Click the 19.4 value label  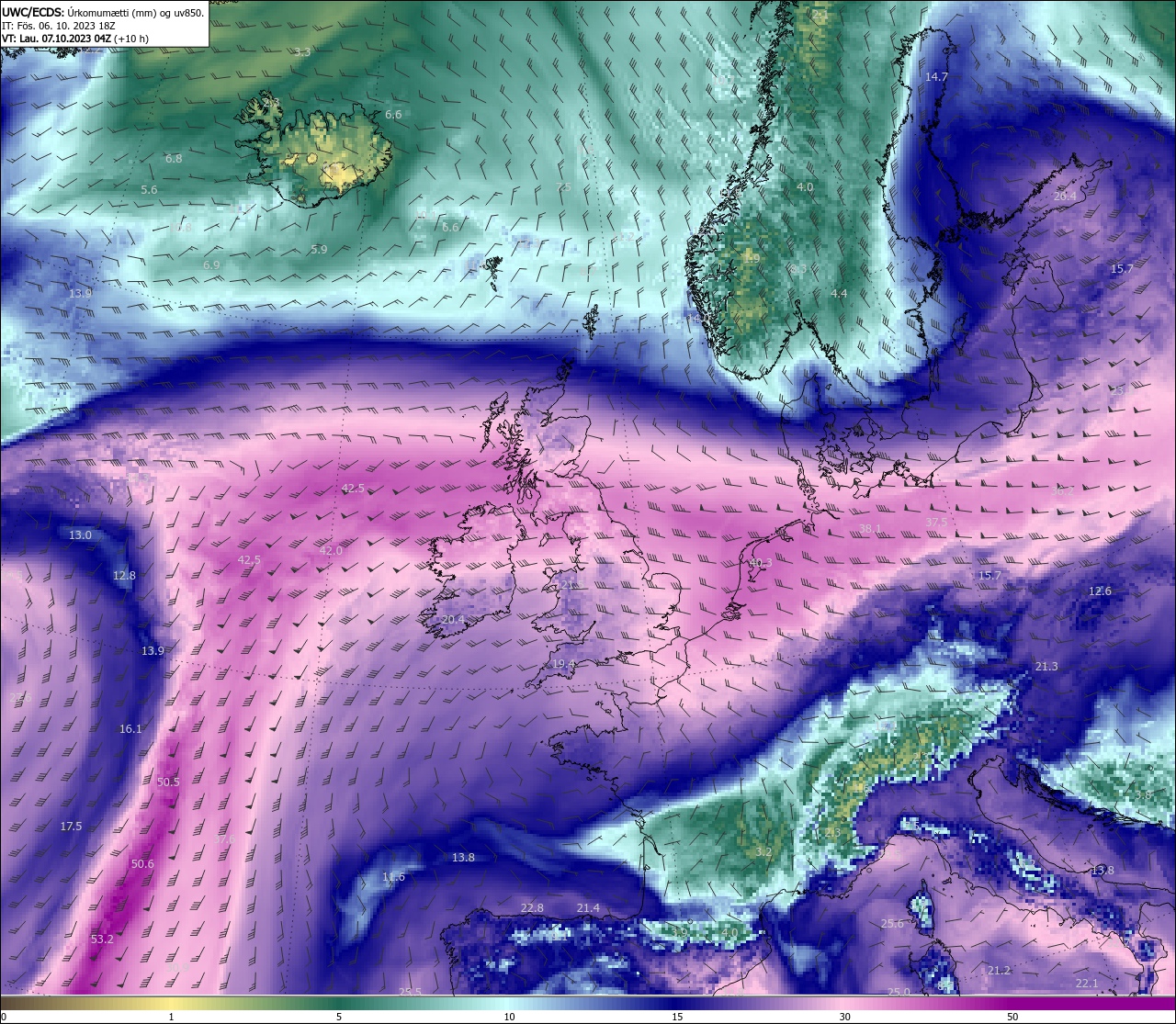[x=563, y=664]
